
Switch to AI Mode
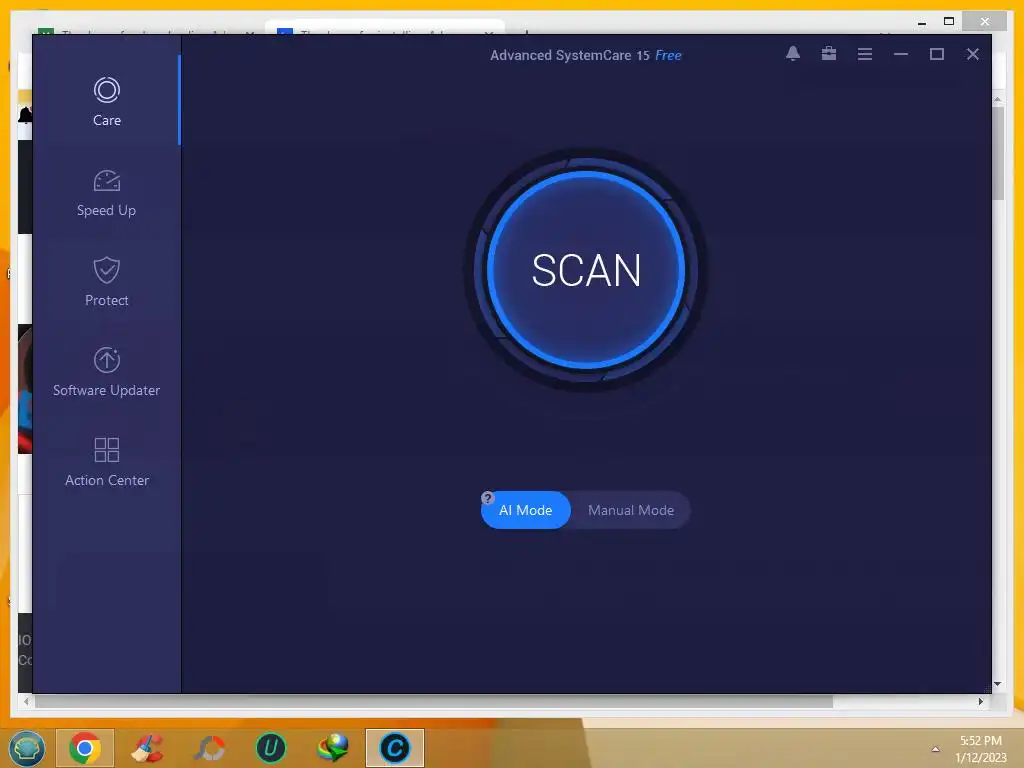(526, 510)
